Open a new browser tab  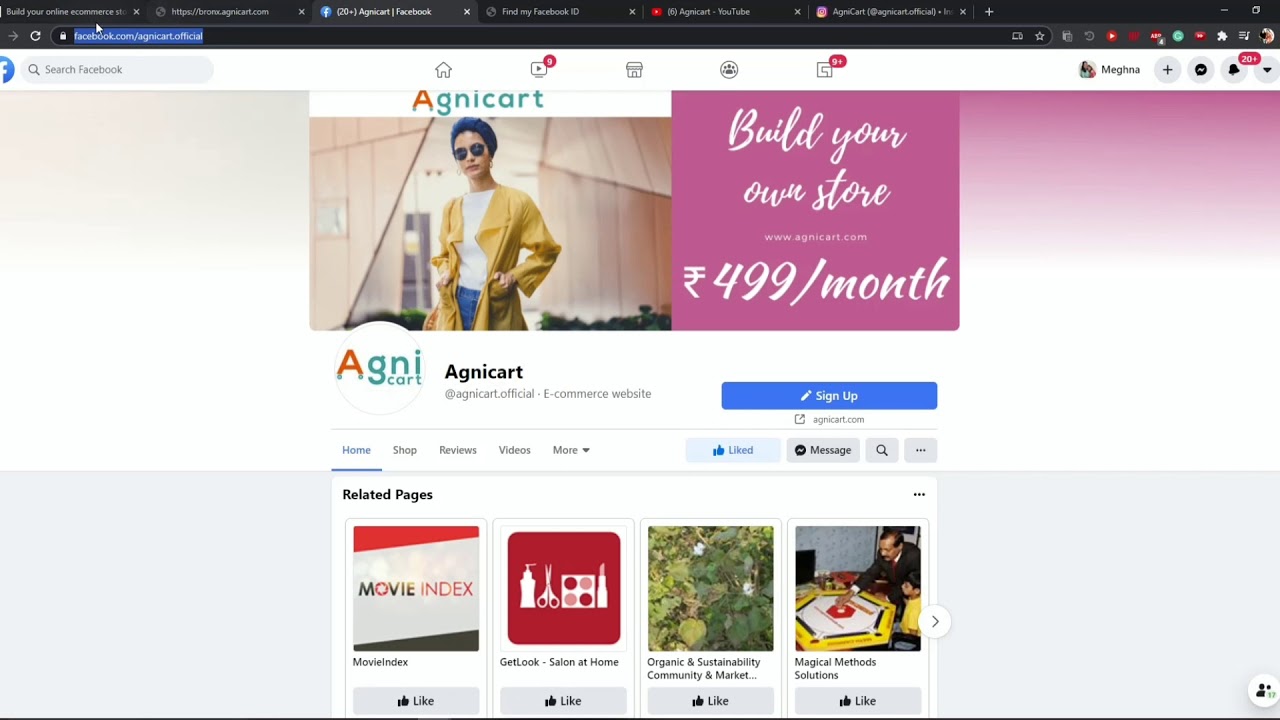pos(989,12)
